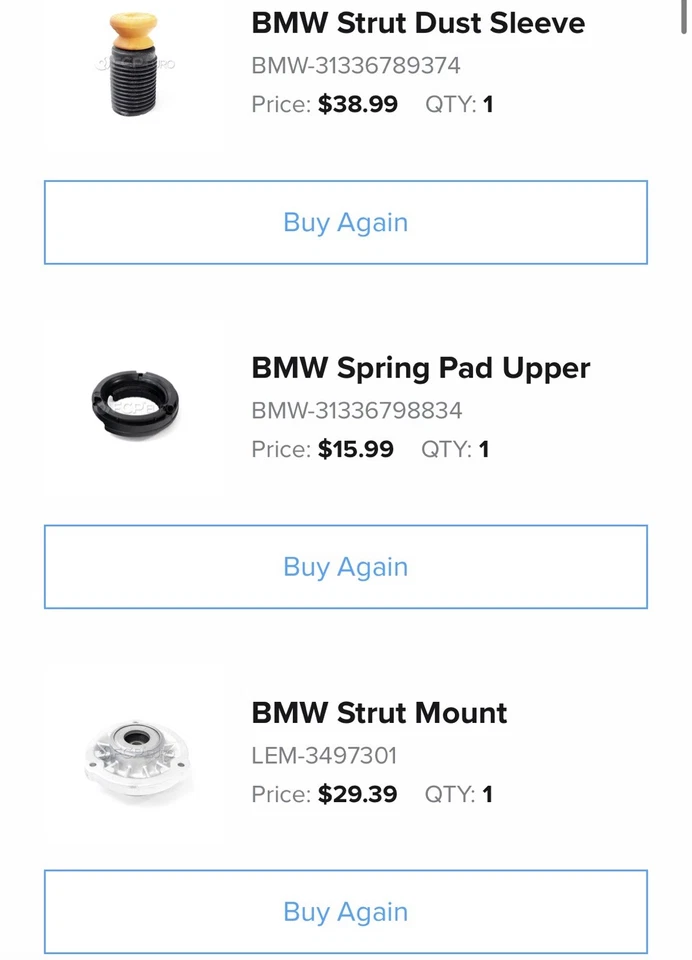
Task: Click the center bearing of strut mount
Action: point(137,741)
